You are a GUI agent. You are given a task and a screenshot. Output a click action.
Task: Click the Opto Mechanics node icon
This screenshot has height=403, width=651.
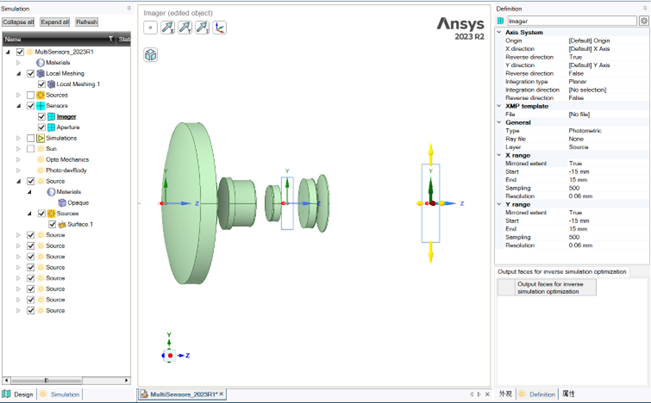[x=40, y=160]
